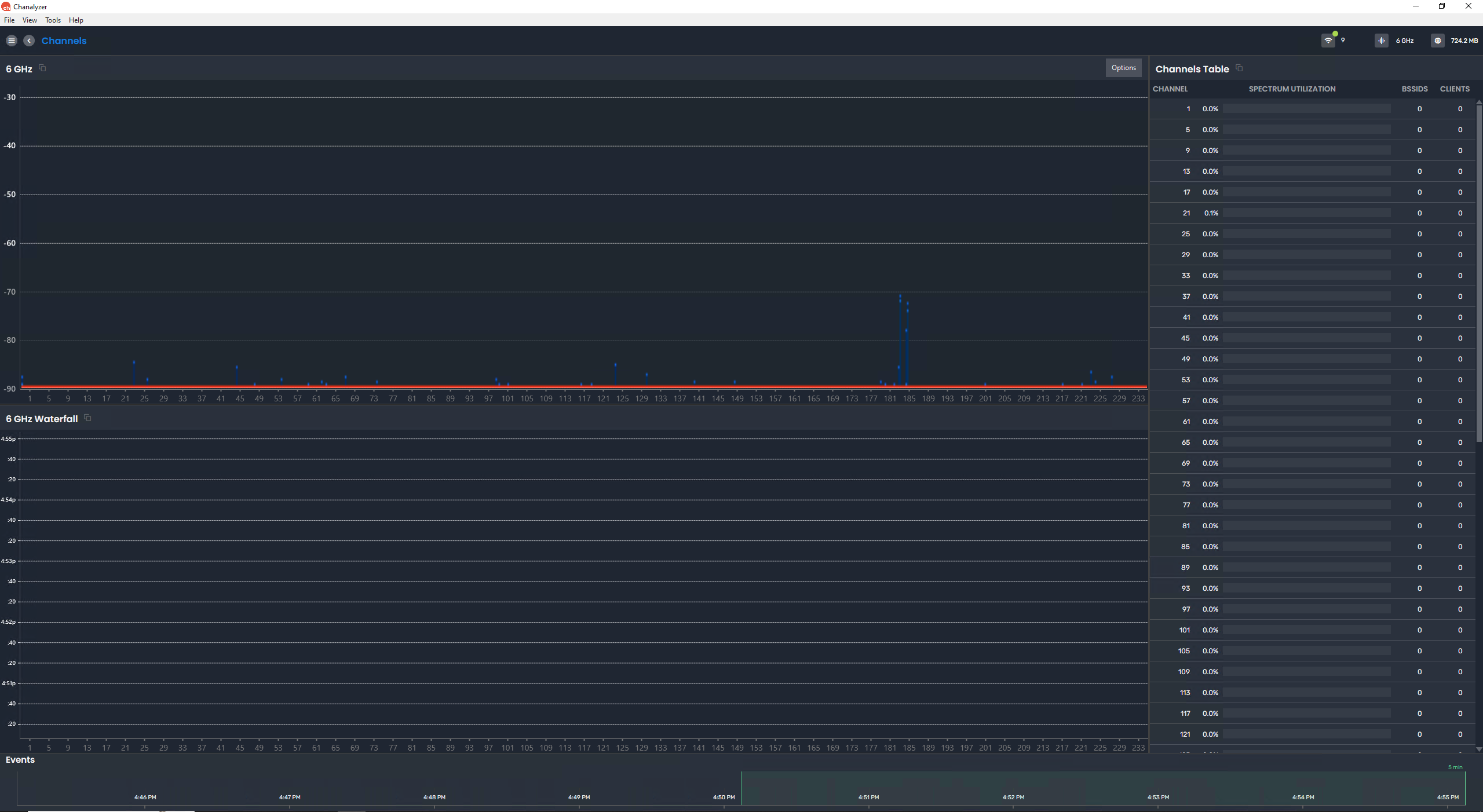Click the memory usage icon
The height and width of the screenshot is (812, 1483).
(x=1437, y=41)
